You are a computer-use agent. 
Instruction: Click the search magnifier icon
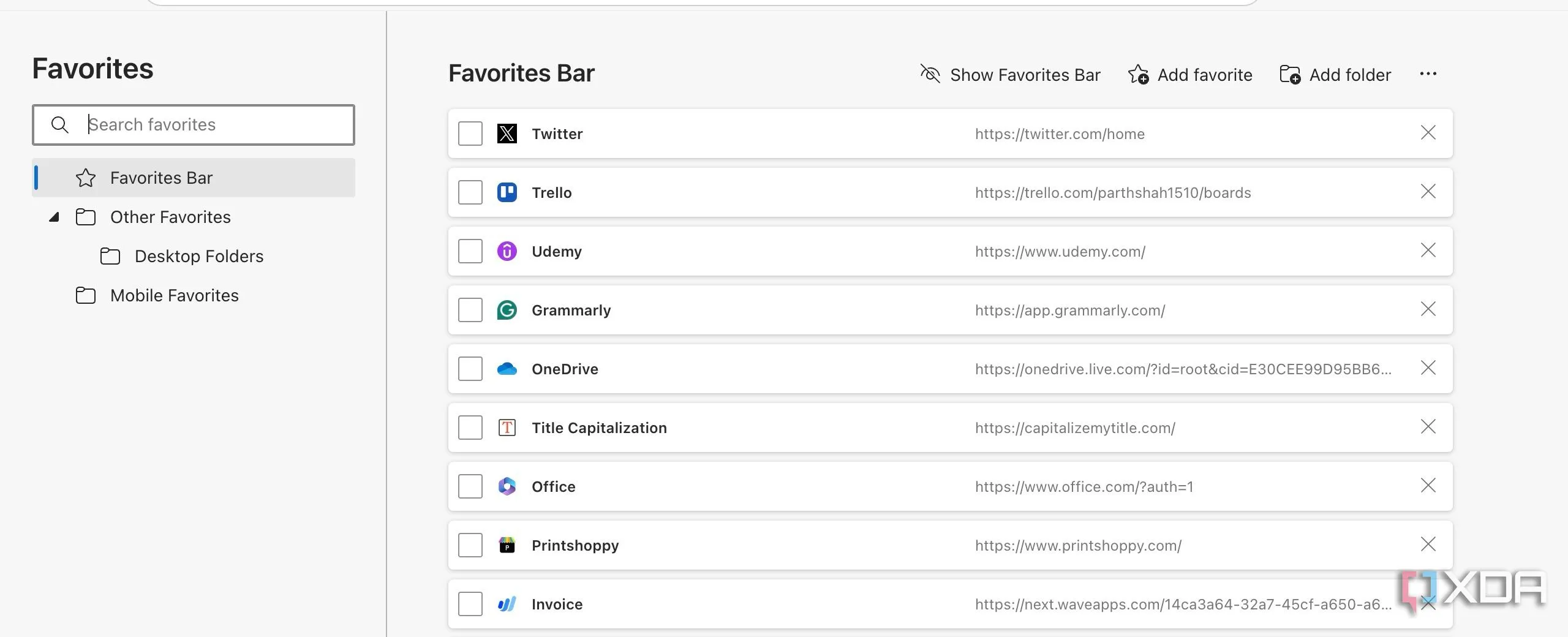tap(59, 125)
